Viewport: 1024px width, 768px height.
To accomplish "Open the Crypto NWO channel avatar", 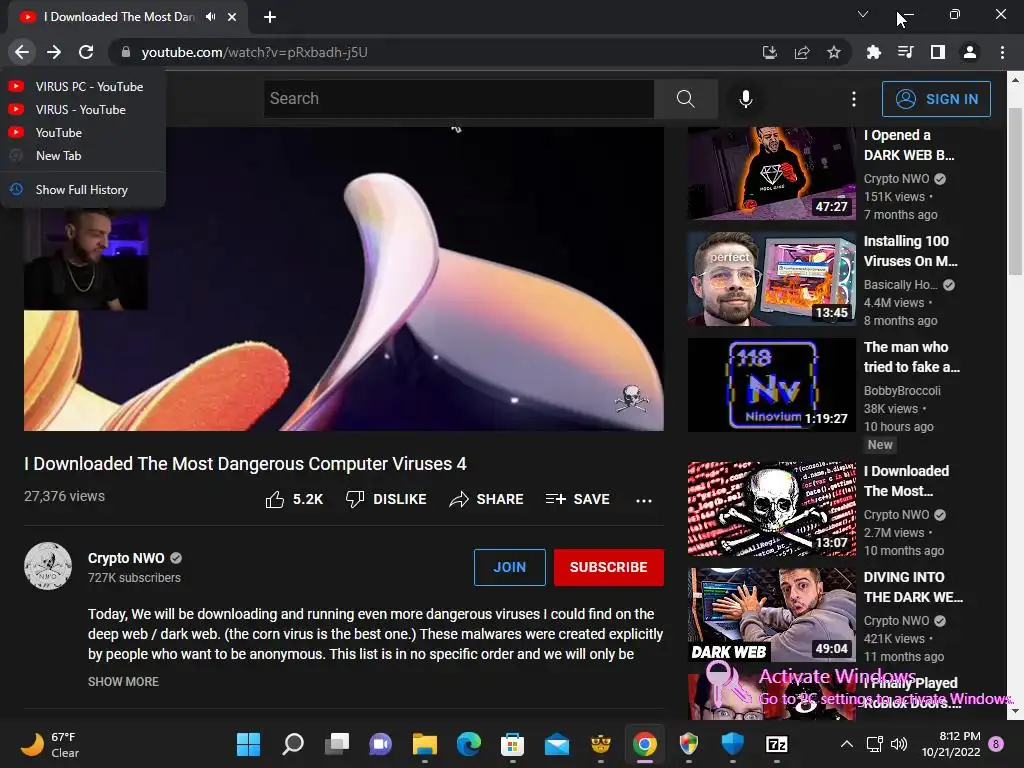I will click(x=48, y=566).
